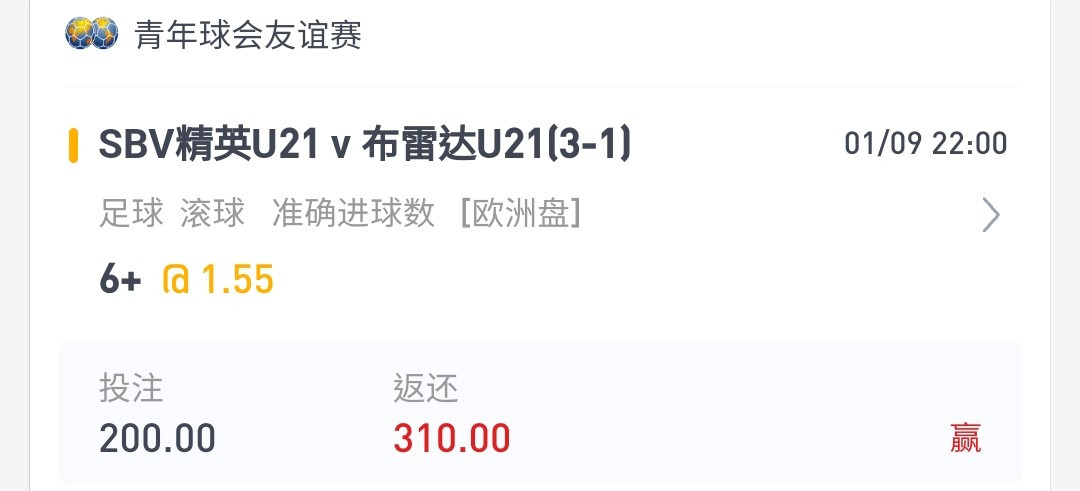Viewport: 1080px width, 491px height.
Task: Open the SBV精英U21 v 布雷达U21 match title
Action: point(364,146)
